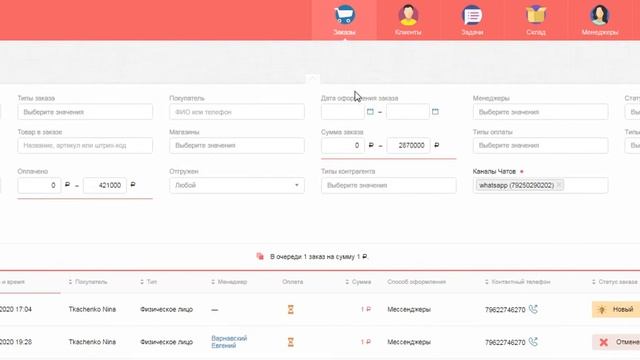This screenshot has width=640, height=360.
Task: Collapse the filter panel arrow
Action: [x=312, y=79]
